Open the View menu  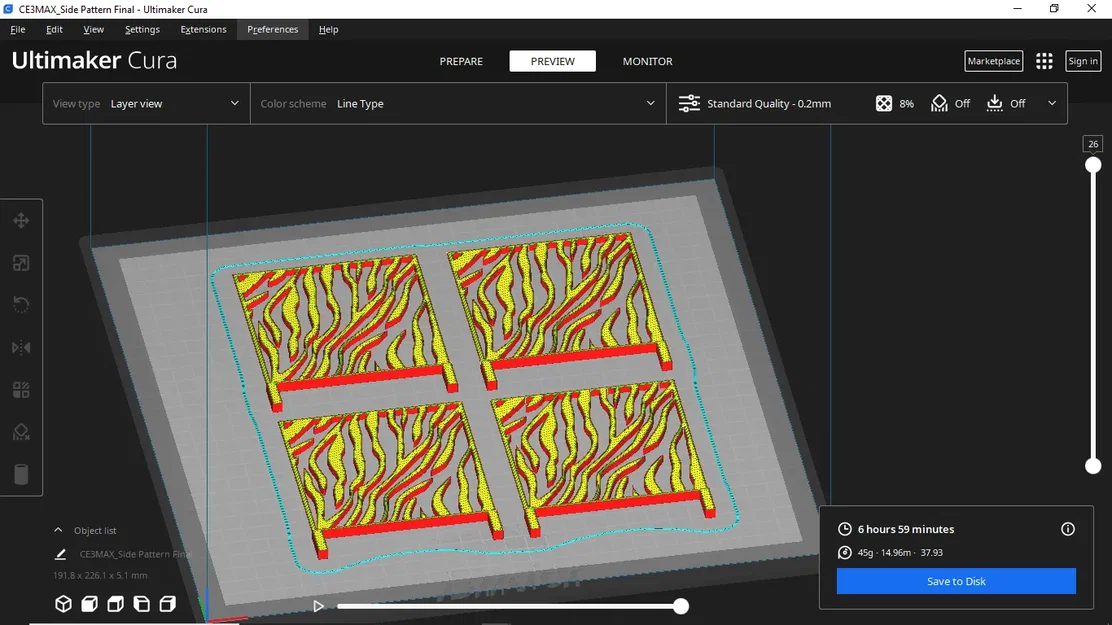[94, 30]
